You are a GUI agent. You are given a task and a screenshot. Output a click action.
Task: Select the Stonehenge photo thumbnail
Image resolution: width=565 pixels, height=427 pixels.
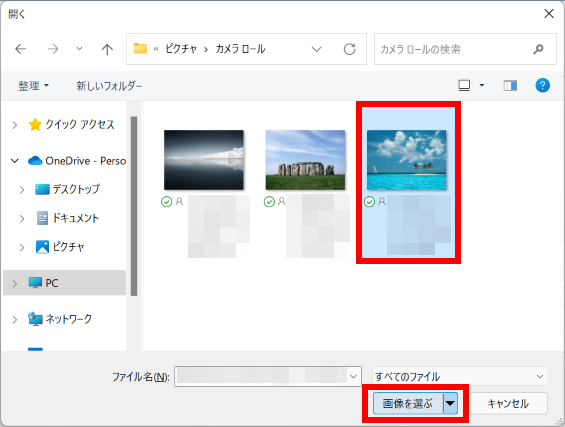click(x=305, y=160)
